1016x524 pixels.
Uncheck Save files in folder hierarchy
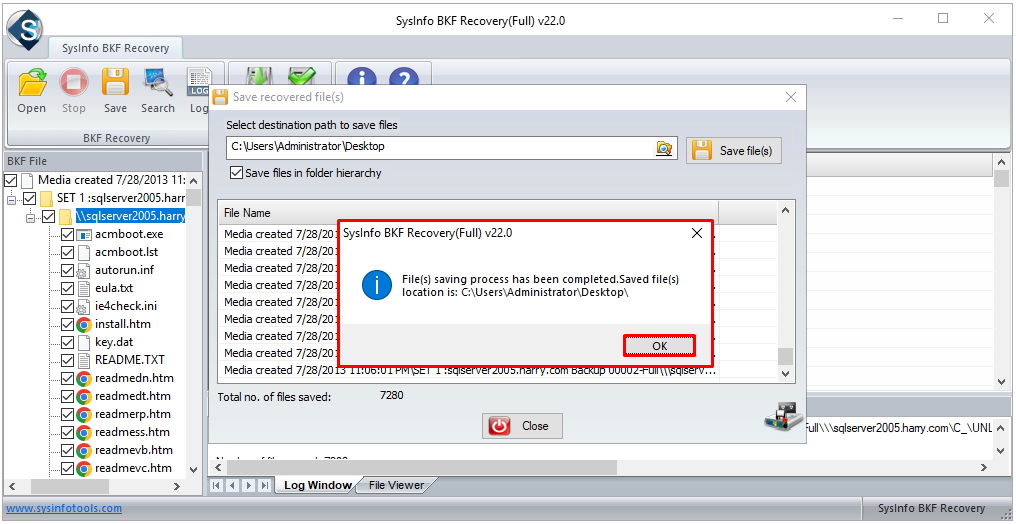pyautogui.click(x=237, y=173)
